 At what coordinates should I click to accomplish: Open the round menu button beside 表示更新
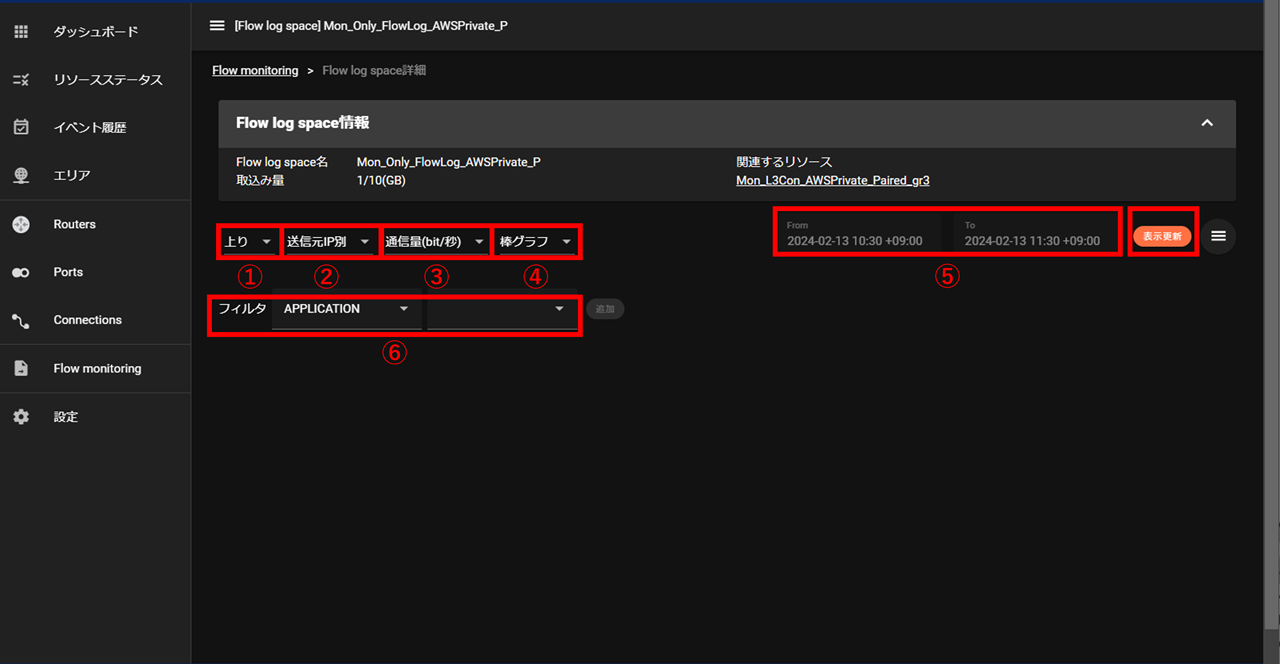[x=1218, y=236]
